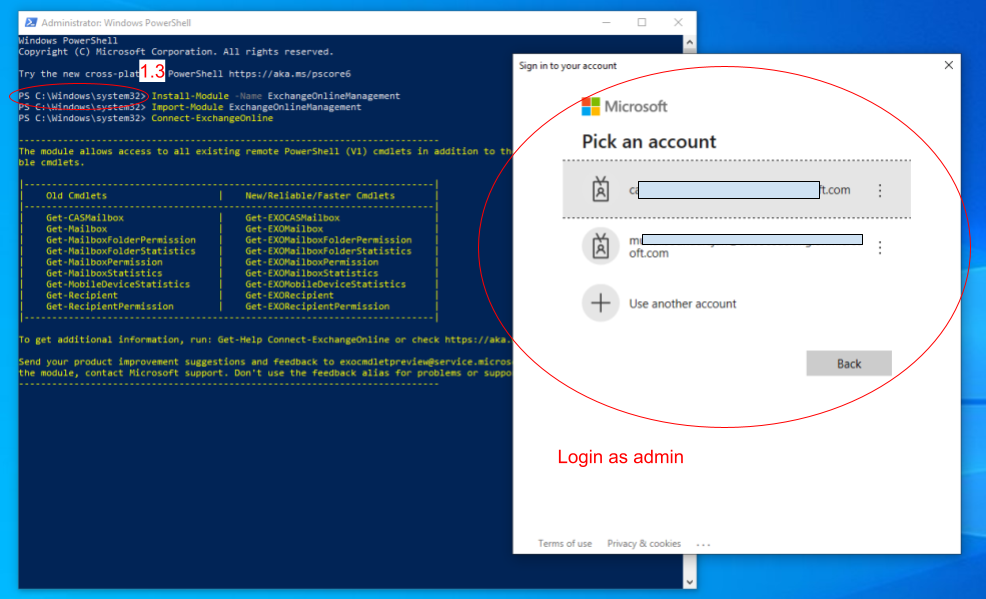This screenshot has height=599, width=986.
Task: Click the Pick an account heading
Action: [x=649, y=141]
